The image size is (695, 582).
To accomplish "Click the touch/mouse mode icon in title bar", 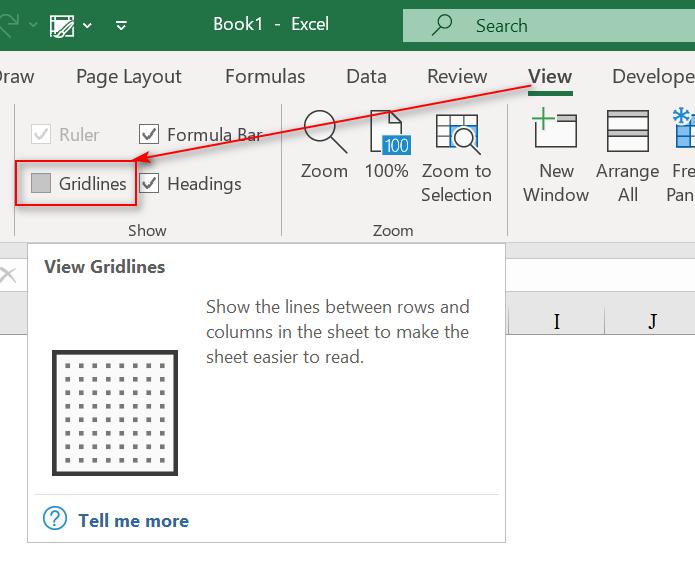I will 62,26.
